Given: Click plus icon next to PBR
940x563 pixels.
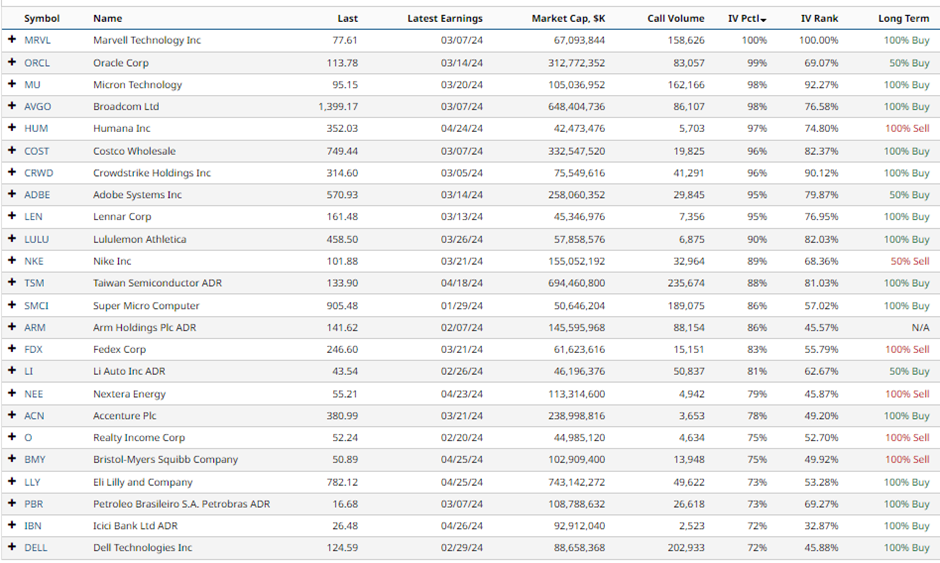Looking at the screenshot, I should coord(12,503).
